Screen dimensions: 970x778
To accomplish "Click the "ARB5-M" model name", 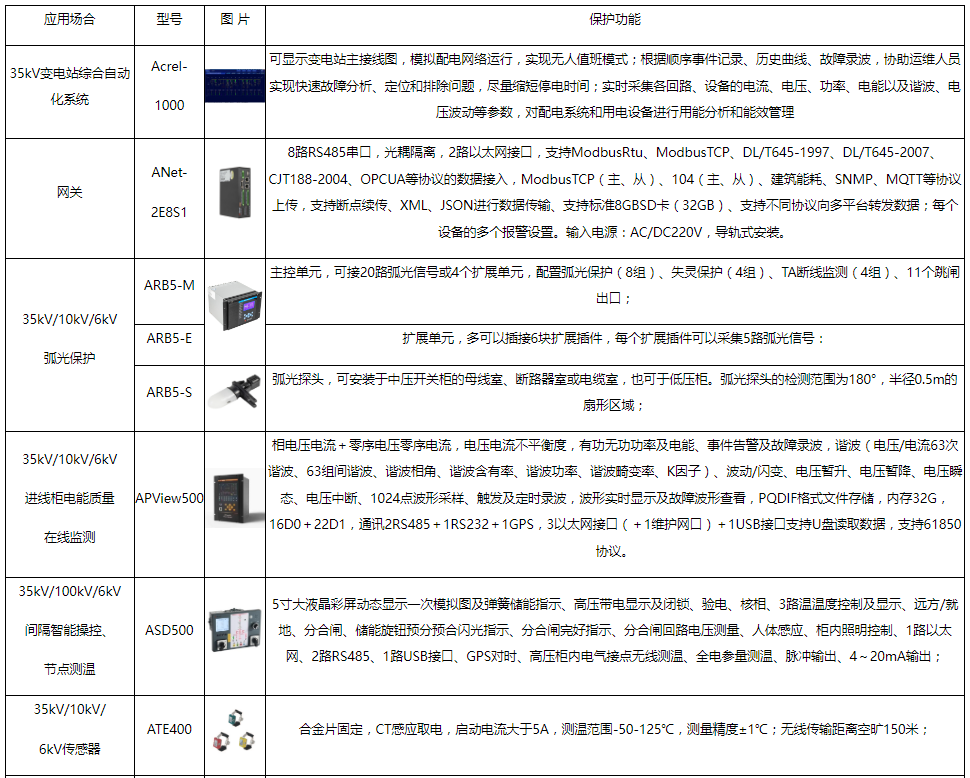I will [x=169, y=285].
